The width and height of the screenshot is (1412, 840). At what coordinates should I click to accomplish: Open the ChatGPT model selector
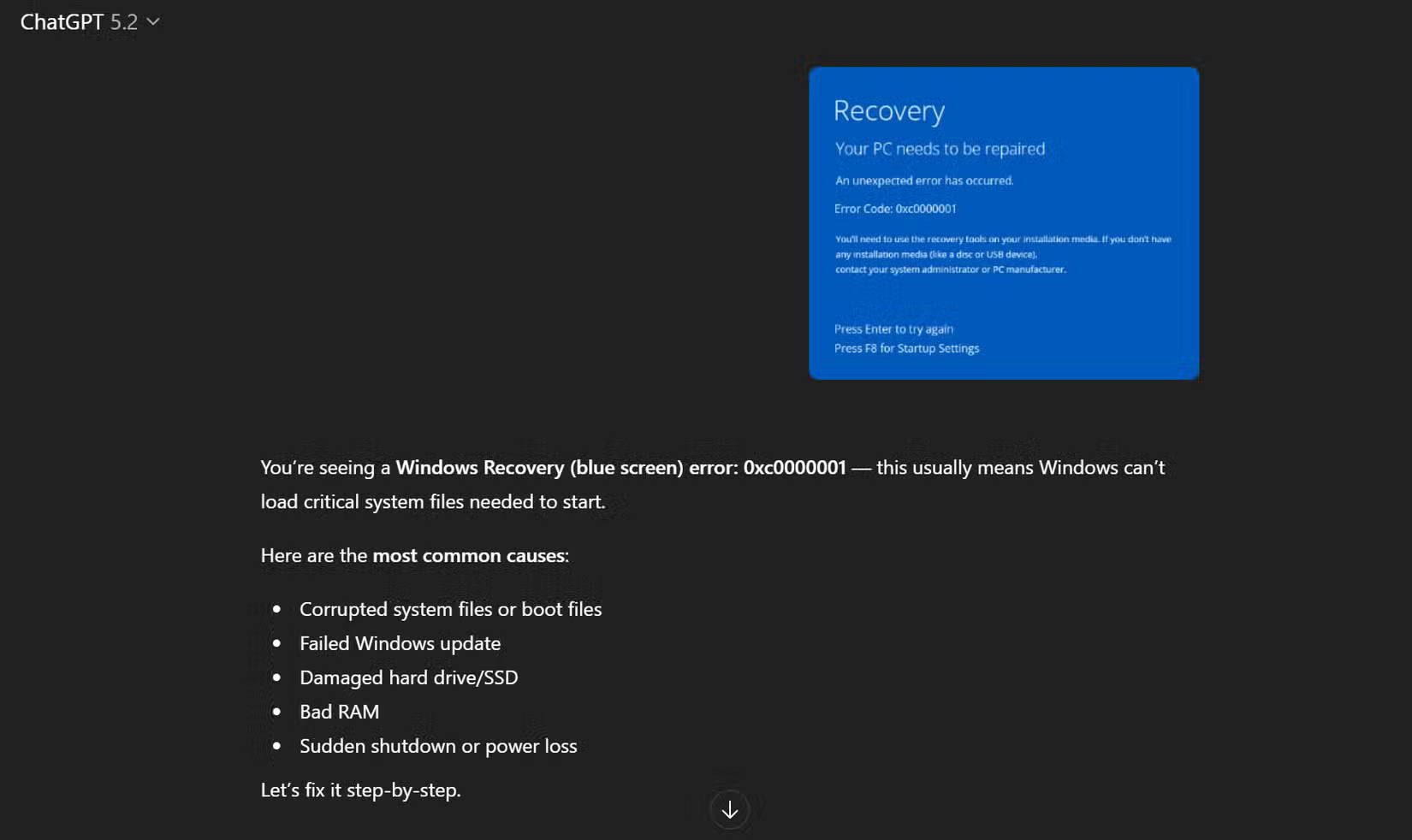pos(90,22)
